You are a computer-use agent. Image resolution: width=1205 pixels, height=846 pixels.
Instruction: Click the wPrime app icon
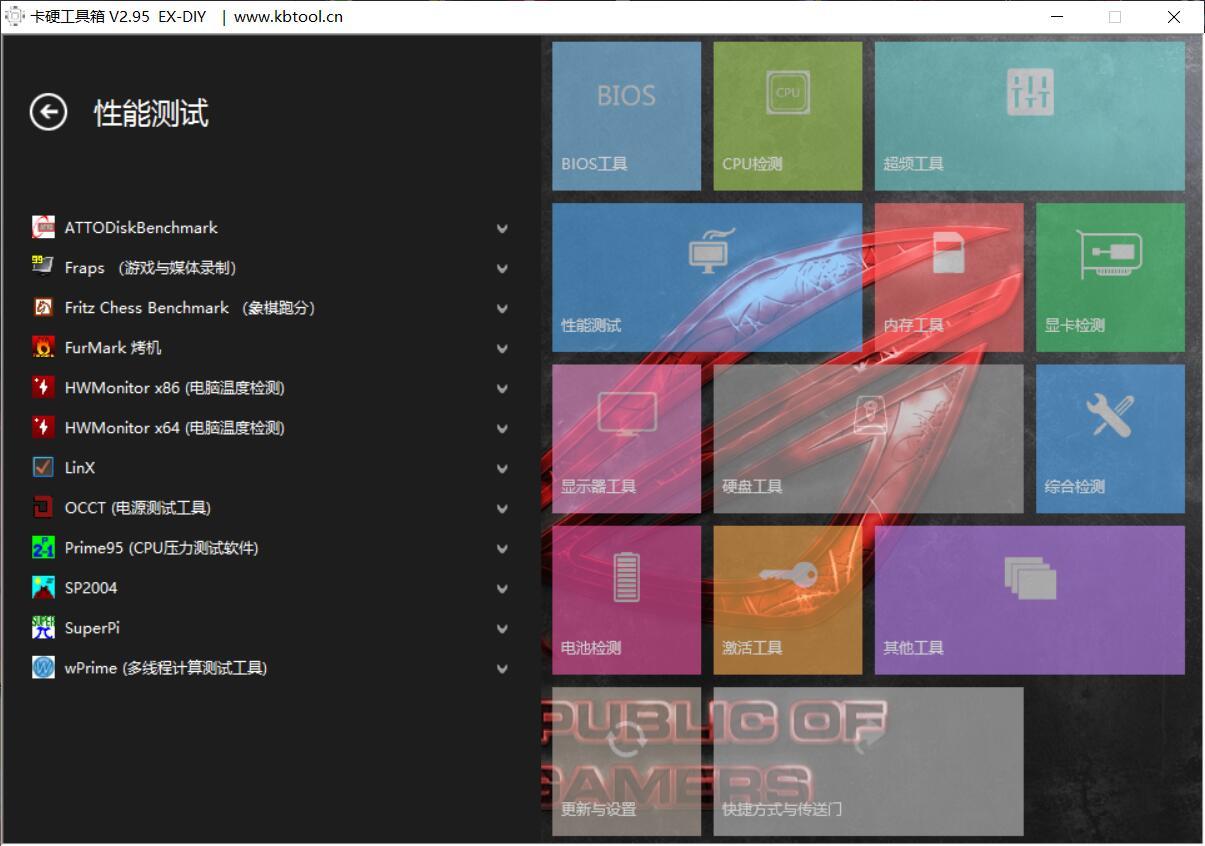pyautogui.click(x=43, y=667)
